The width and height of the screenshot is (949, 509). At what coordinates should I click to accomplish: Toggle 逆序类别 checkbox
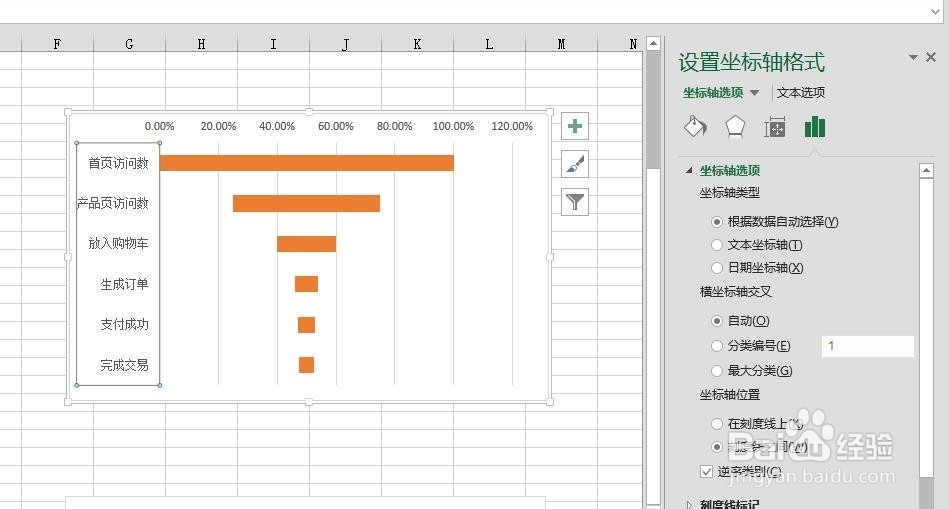(706, 471)
